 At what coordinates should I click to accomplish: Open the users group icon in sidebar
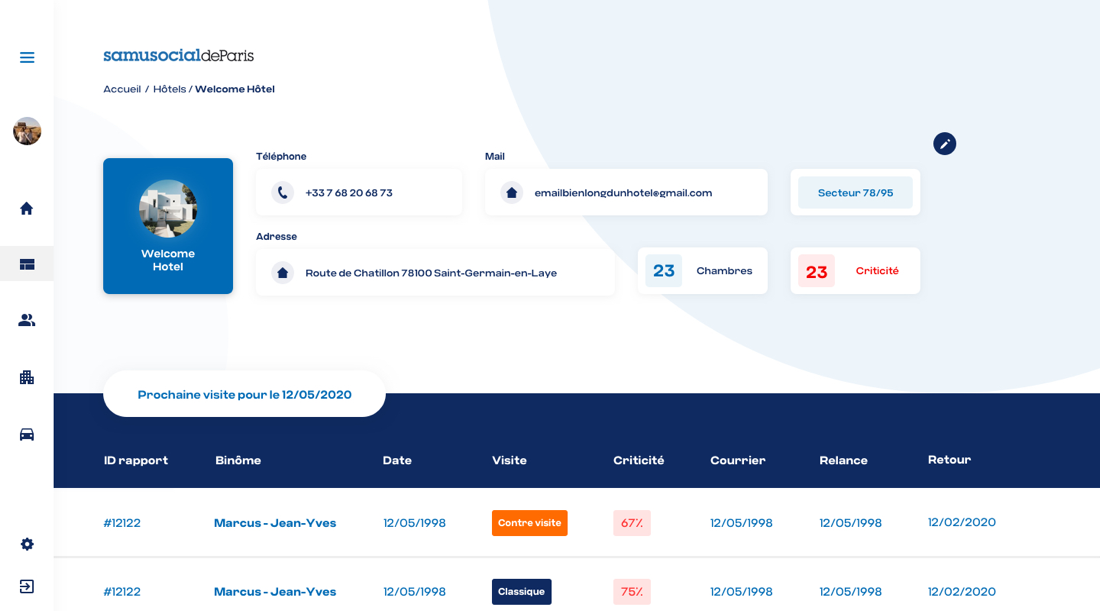tap(27, 320)
